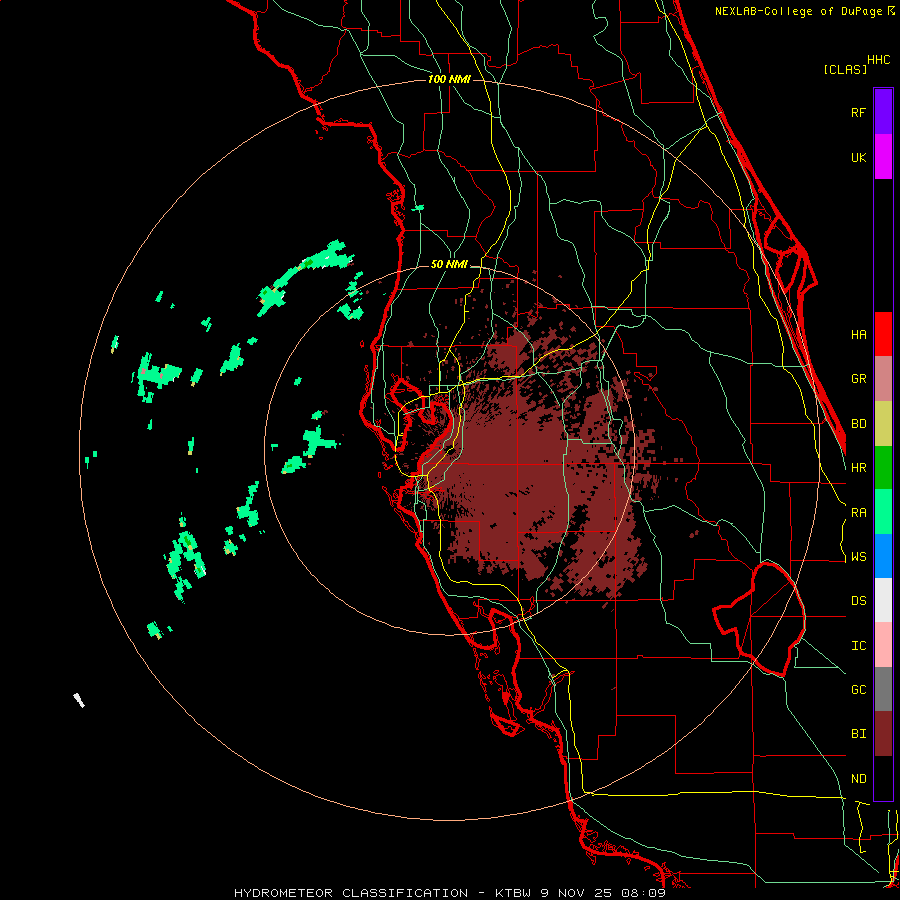Click the small white echo offshore southwest
900x900 pixels.
coord(79,700)
